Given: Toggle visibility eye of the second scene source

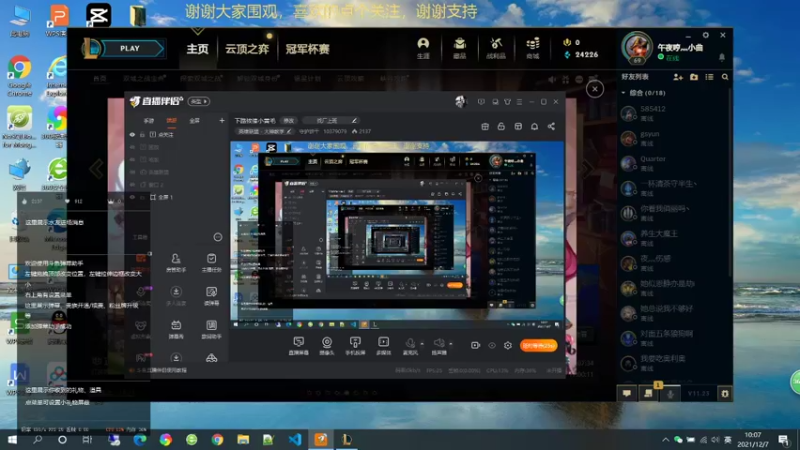Looking at the screenshot, I should (x=132, y=147).
